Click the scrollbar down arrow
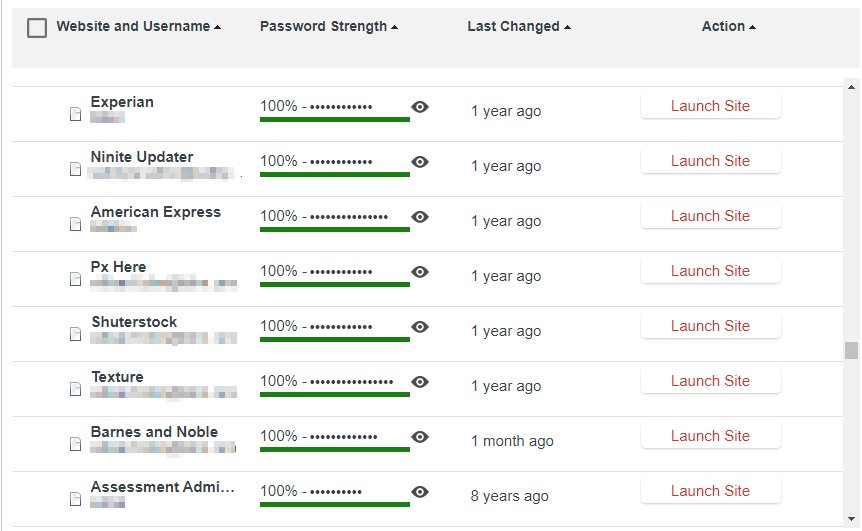The width and height of the screenshot is (862, 531). [852, 519]
